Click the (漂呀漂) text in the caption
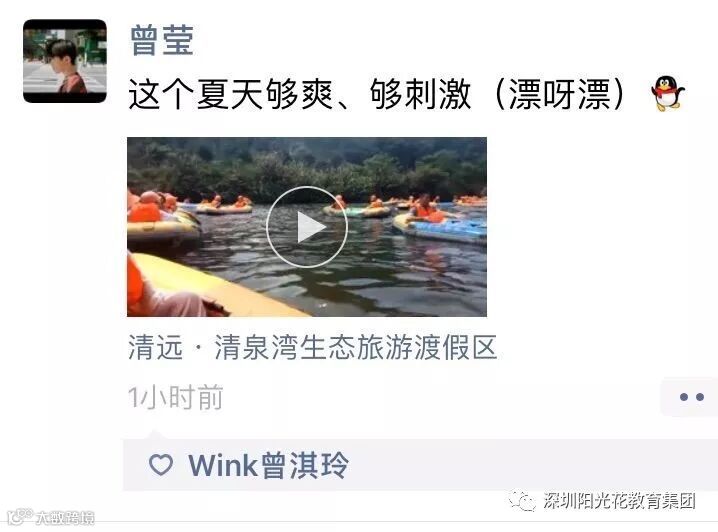The image size is (718, 532). coord(560,94)
